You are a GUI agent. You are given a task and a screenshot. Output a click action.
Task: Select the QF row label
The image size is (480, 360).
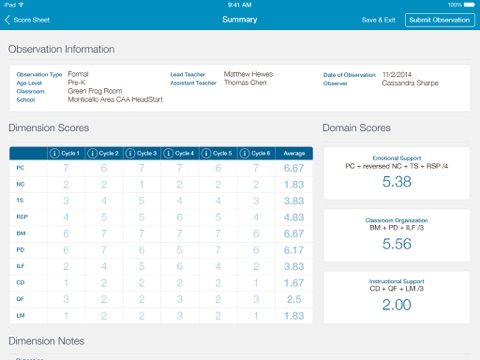[20, 299]
